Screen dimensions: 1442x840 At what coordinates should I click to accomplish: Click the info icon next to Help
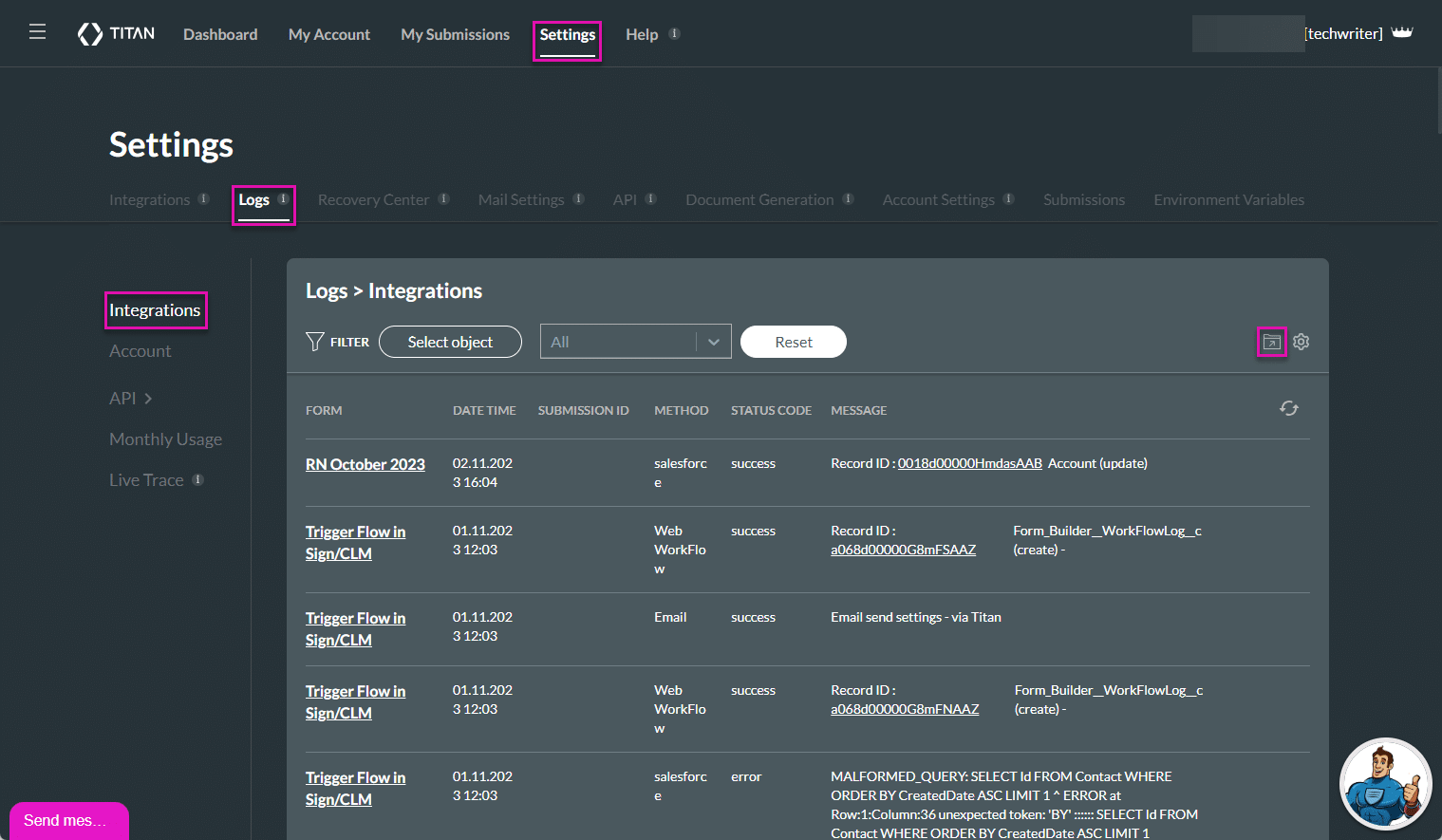[674, 34]
